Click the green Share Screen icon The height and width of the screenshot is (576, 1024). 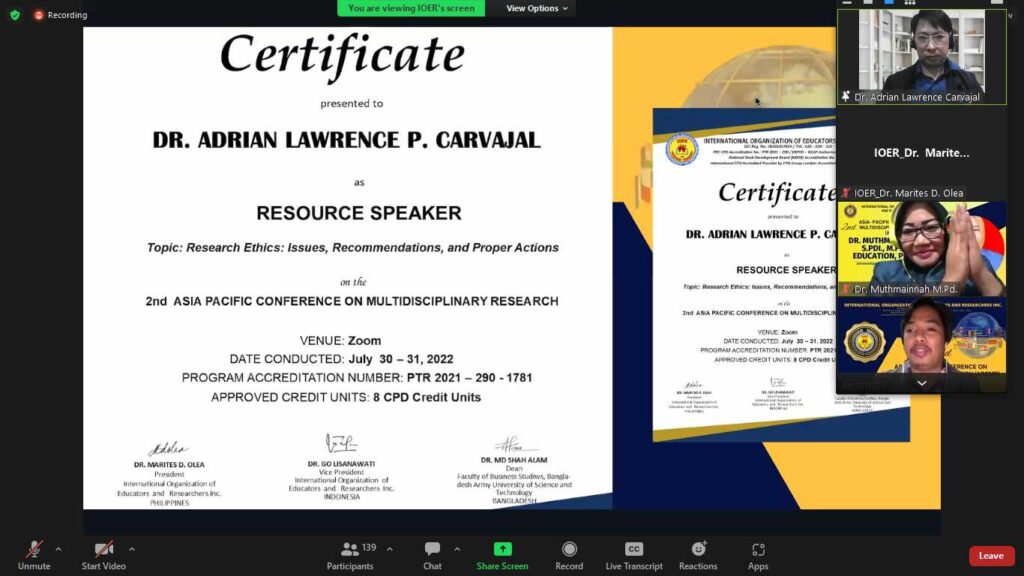coord(502,549)
